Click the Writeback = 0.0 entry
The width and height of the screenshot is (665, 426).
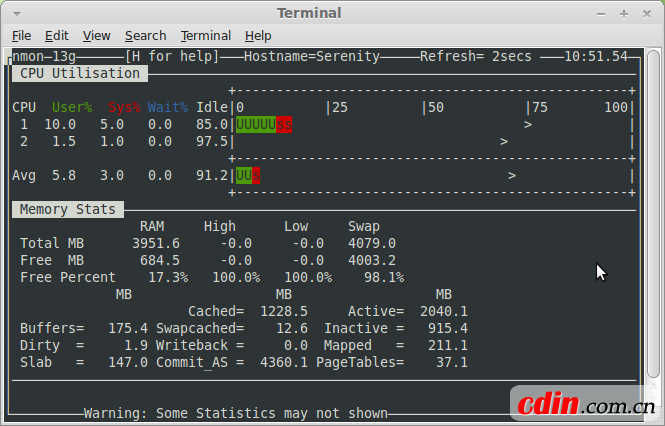[x=232, y=345]
